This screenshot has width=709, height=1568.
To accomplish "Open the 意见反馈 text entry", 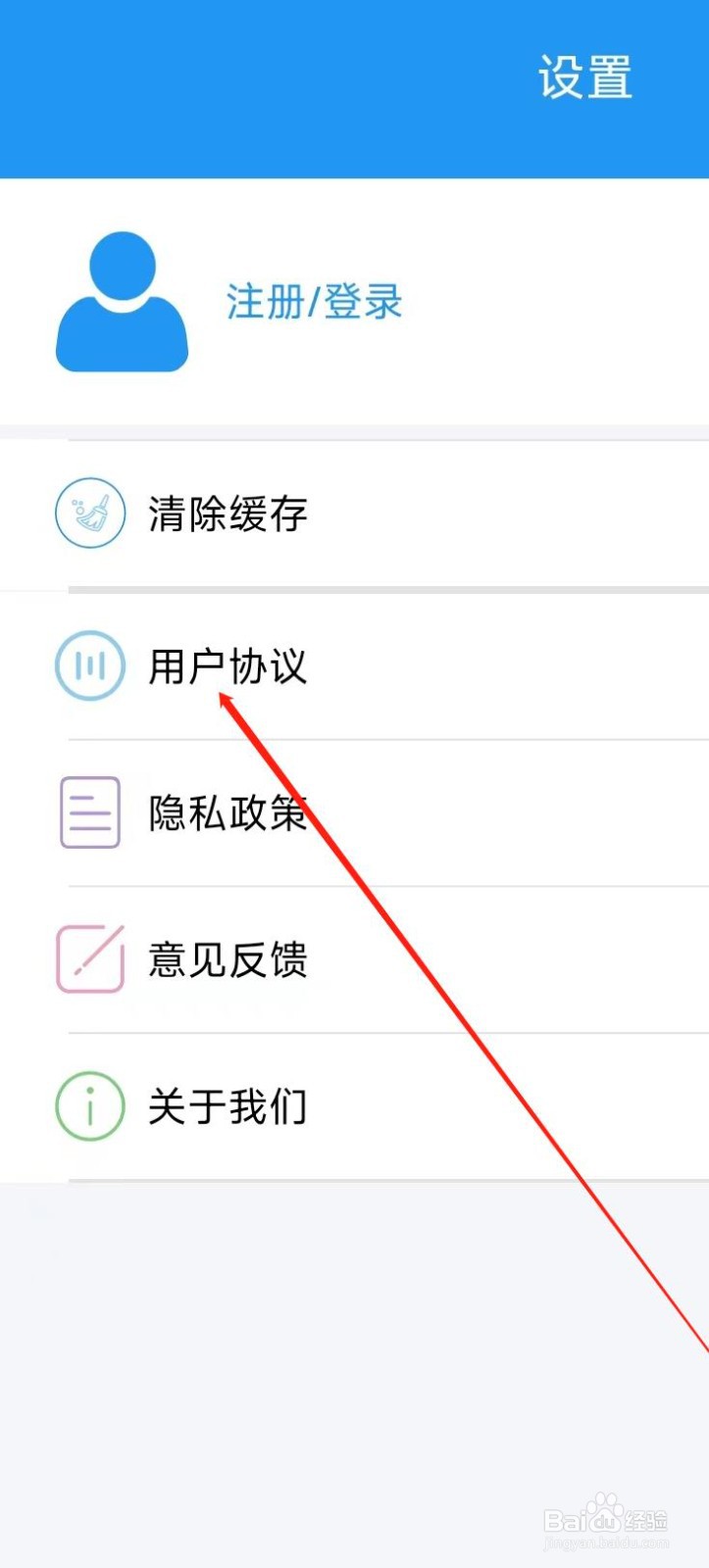I will tap(228, 959).
